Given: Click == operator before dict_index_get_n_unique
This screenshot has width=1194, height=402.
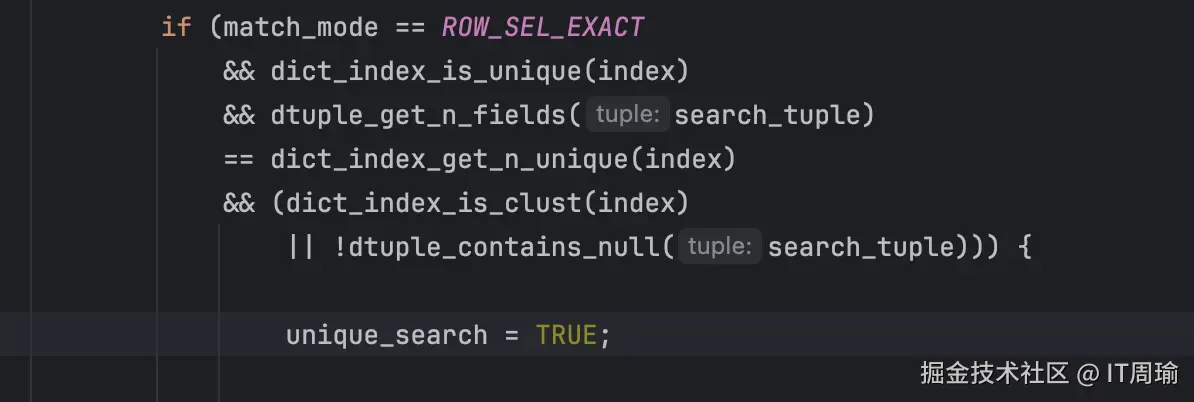Looking at the screenshot, I should 238,159.
